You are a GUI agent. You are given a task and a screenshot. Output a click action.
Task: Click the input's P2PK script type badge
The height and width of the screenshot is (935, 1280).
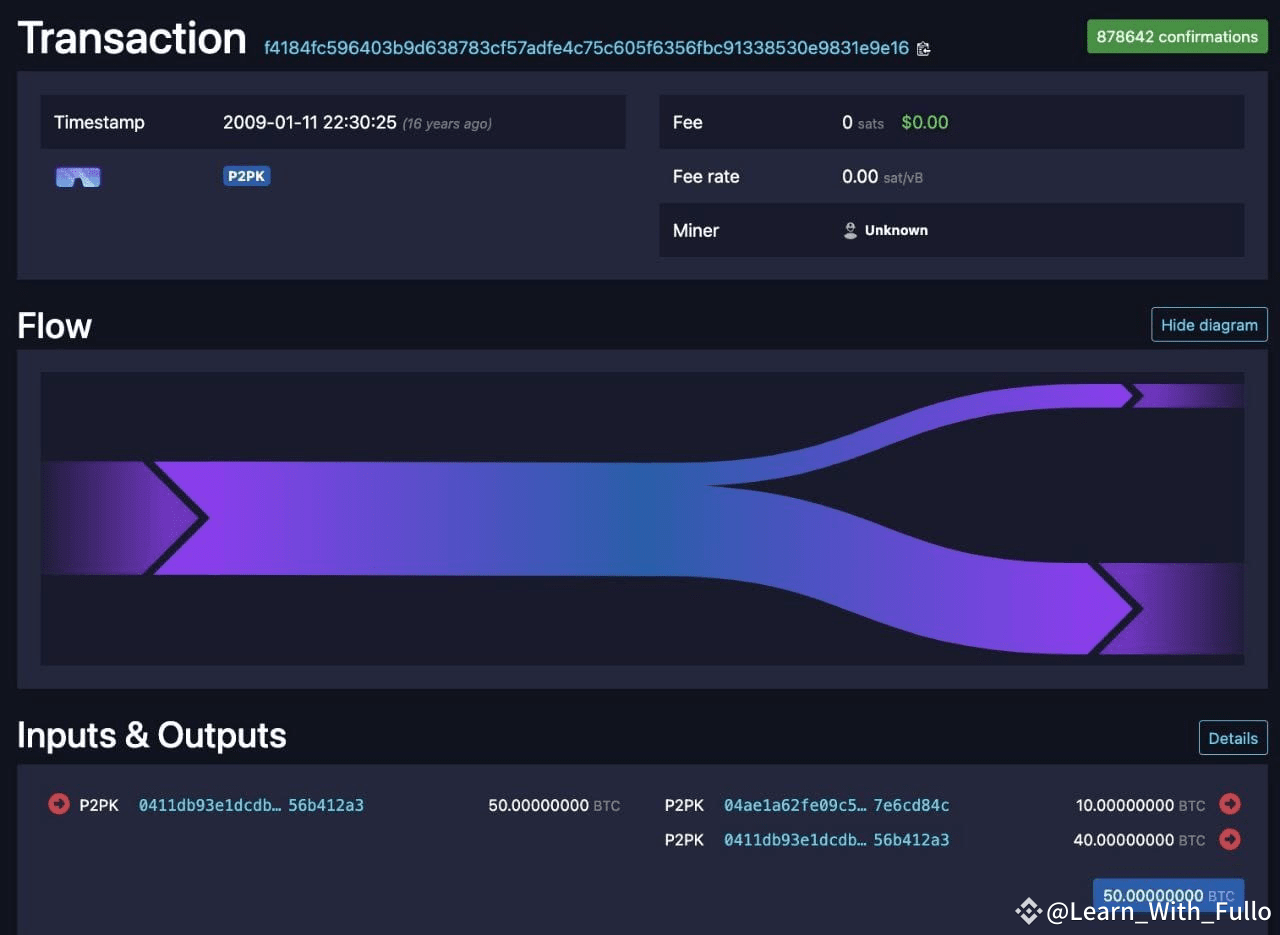98,804
